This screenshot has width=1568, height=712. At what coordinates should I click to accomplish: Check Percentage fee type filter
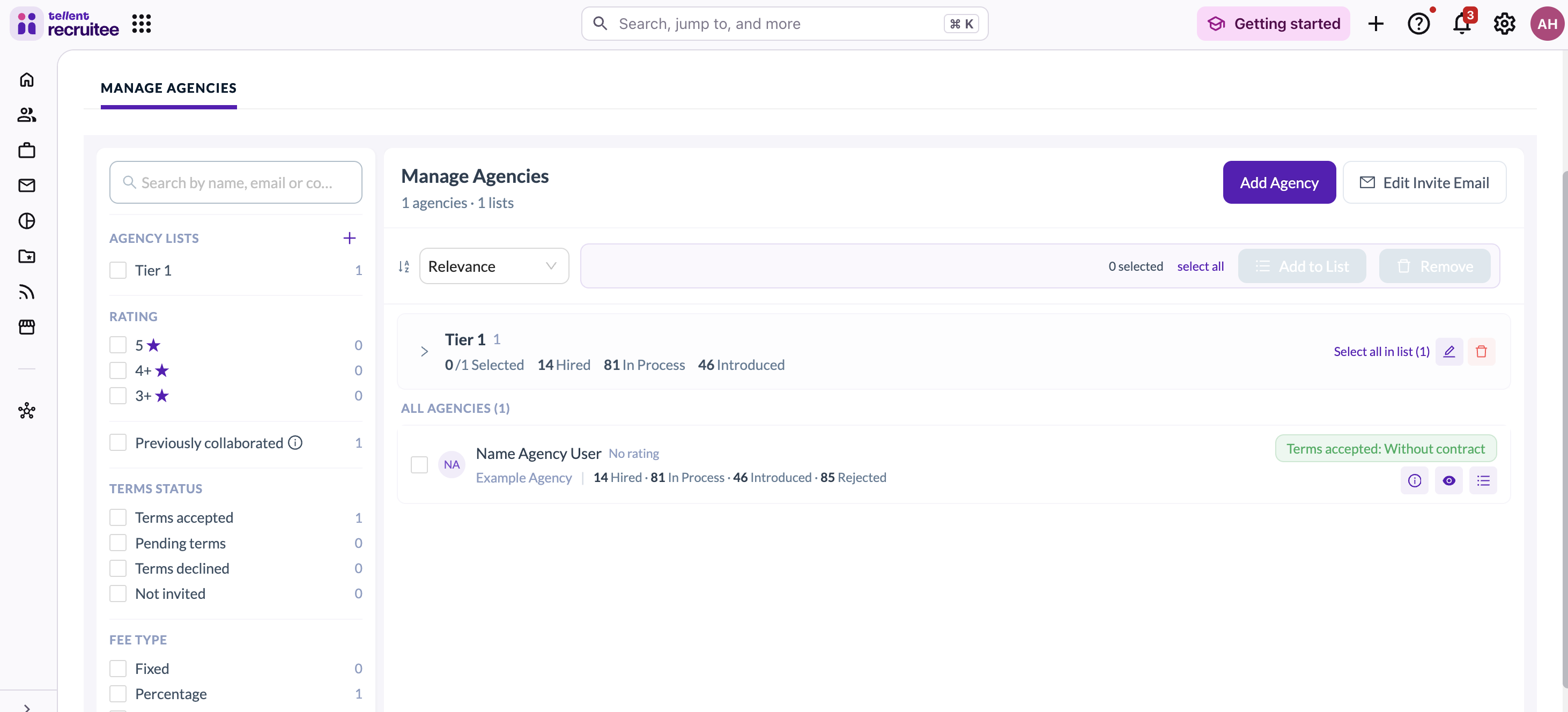coord(117,694)
